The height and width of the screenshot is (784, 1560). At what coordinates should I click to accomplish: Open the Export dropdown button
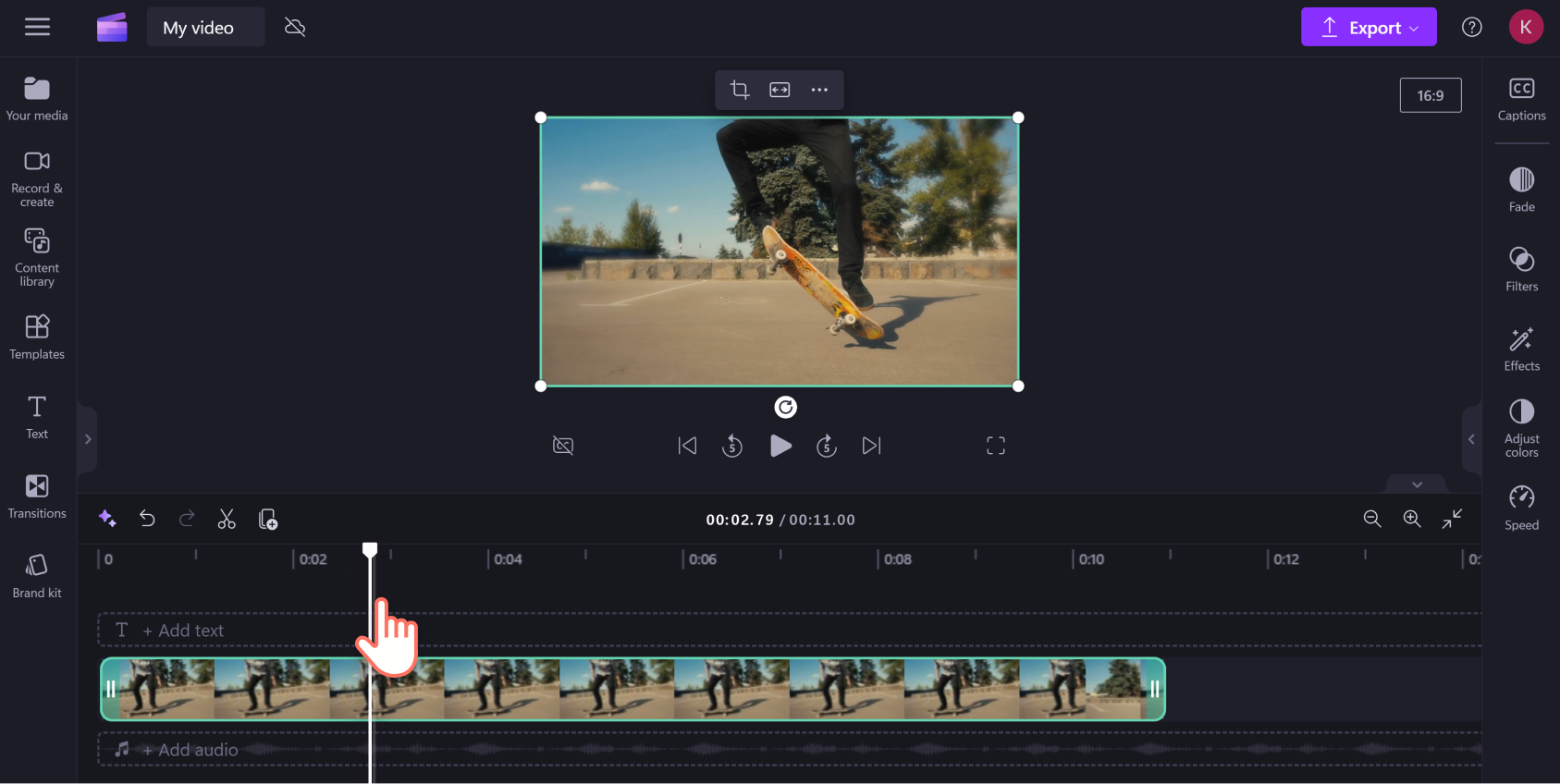point(1369,27)
